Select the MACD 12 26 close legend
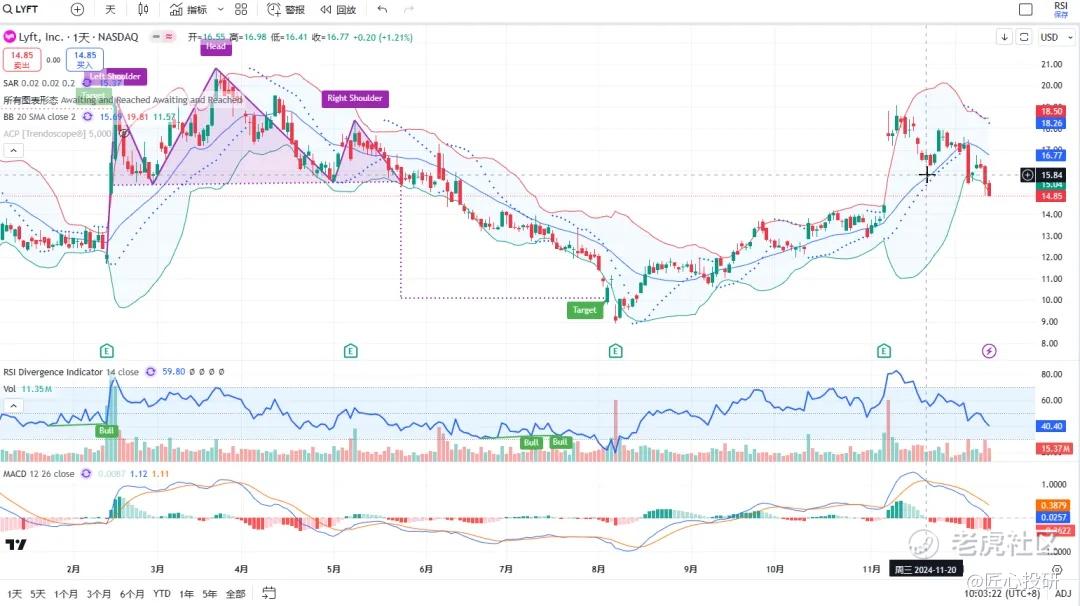1080x606 pixels. point(39,474)
